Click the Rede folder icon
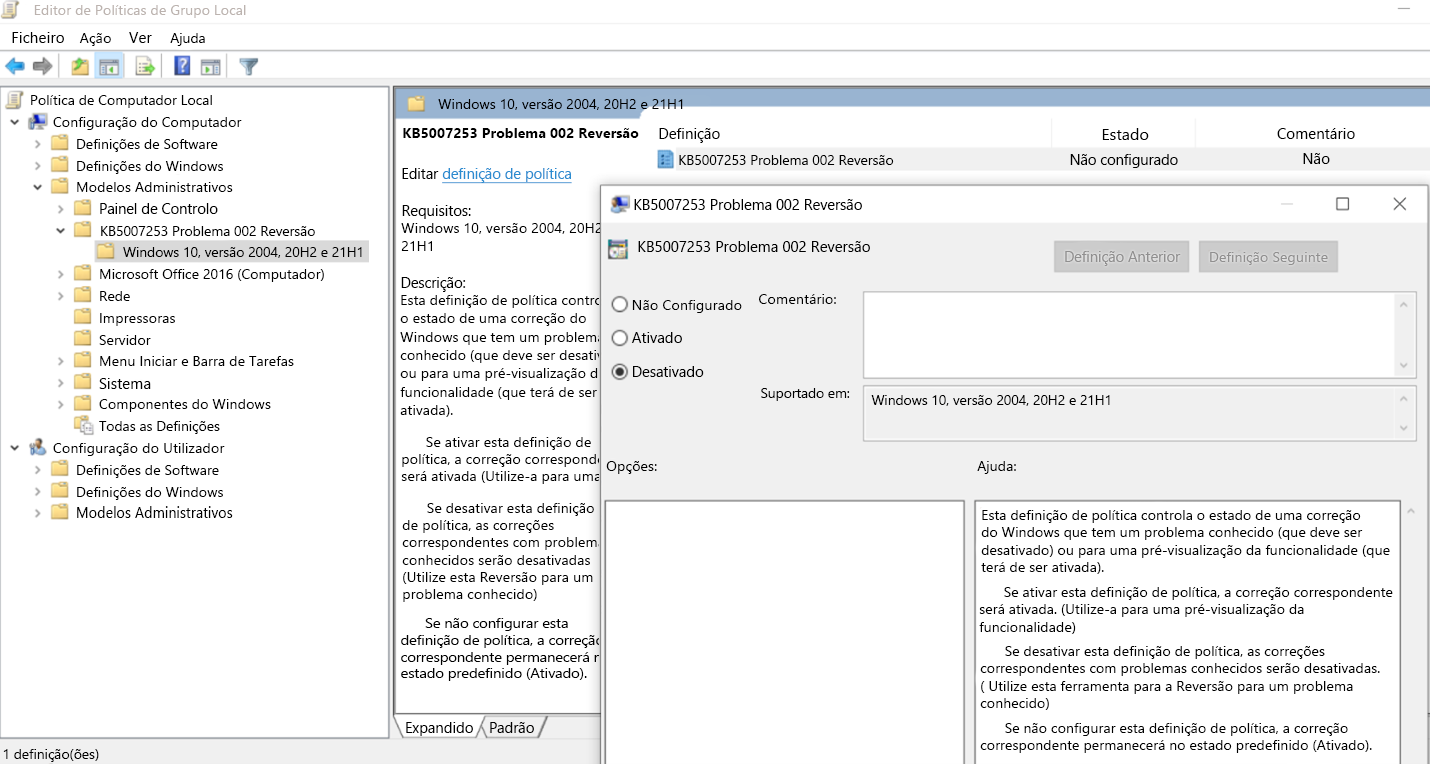Image resolution: width=1430 pixels, height=764 pixels. click(84, 296)
